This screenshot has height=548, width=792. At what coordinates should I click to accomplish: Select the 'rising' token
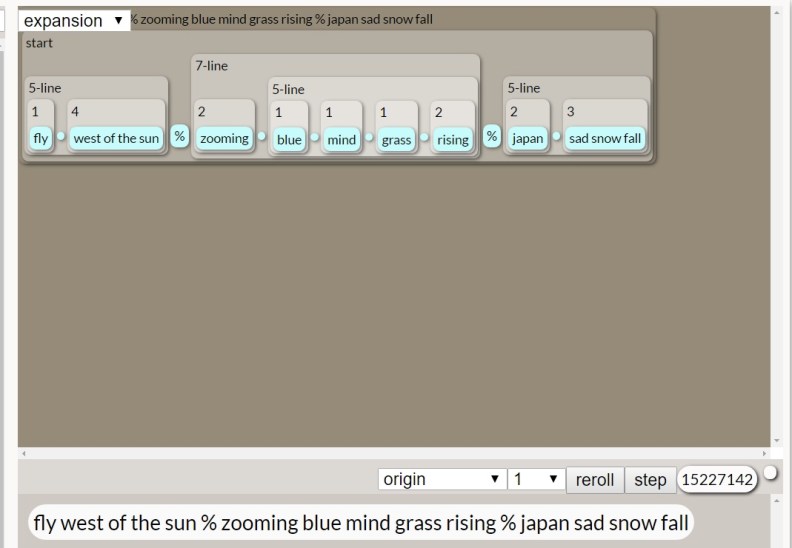point(452,139)
